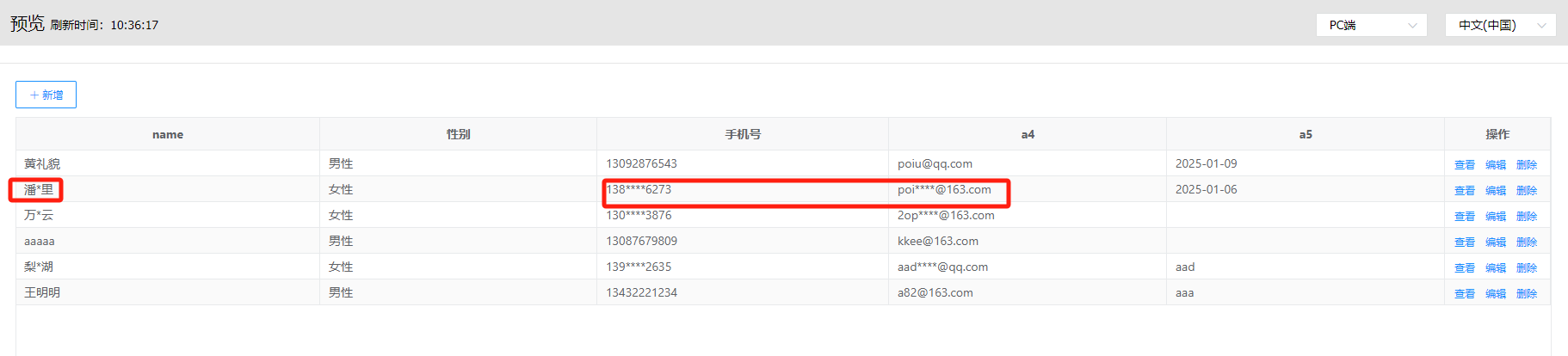Click the a4 column header

click(1028, 134)
